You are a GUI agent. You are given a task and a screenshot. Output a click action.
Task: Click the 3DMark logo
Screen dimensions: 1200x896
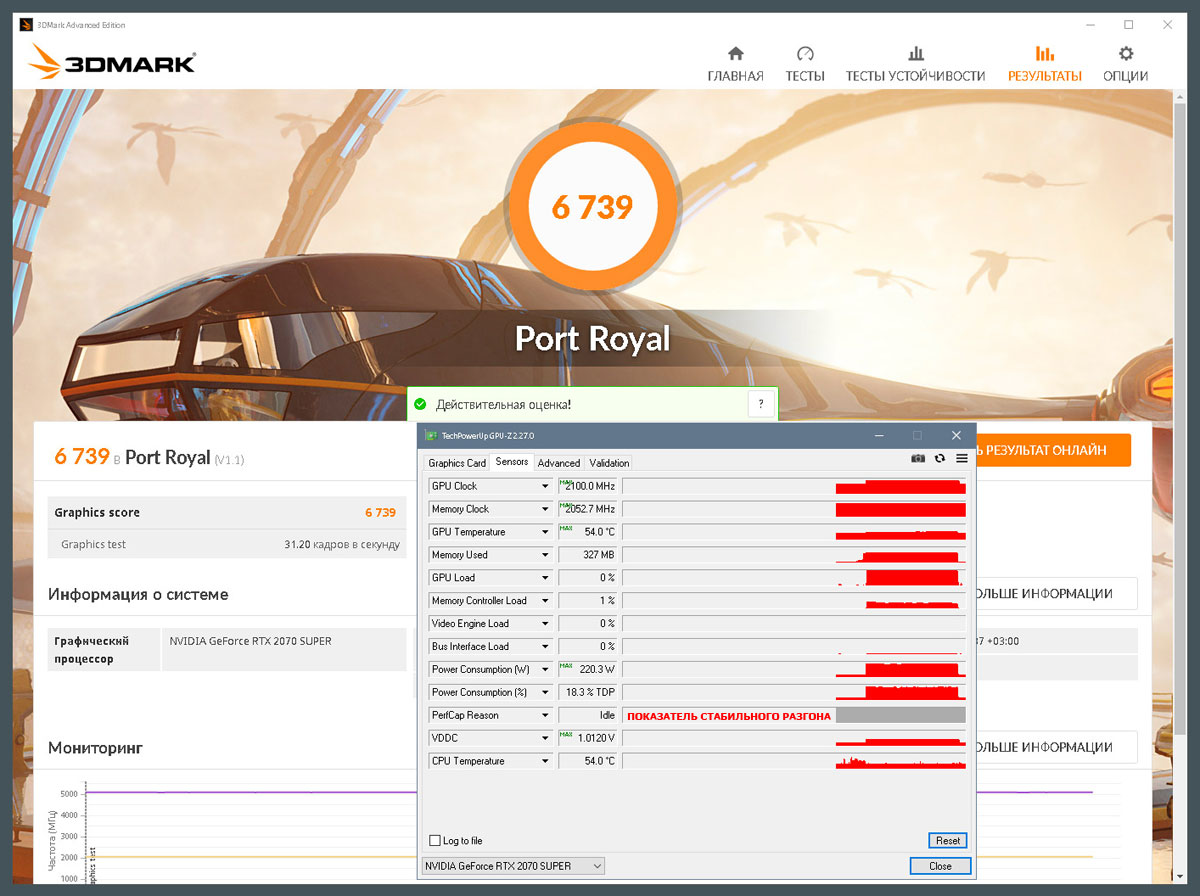(112, 62)
